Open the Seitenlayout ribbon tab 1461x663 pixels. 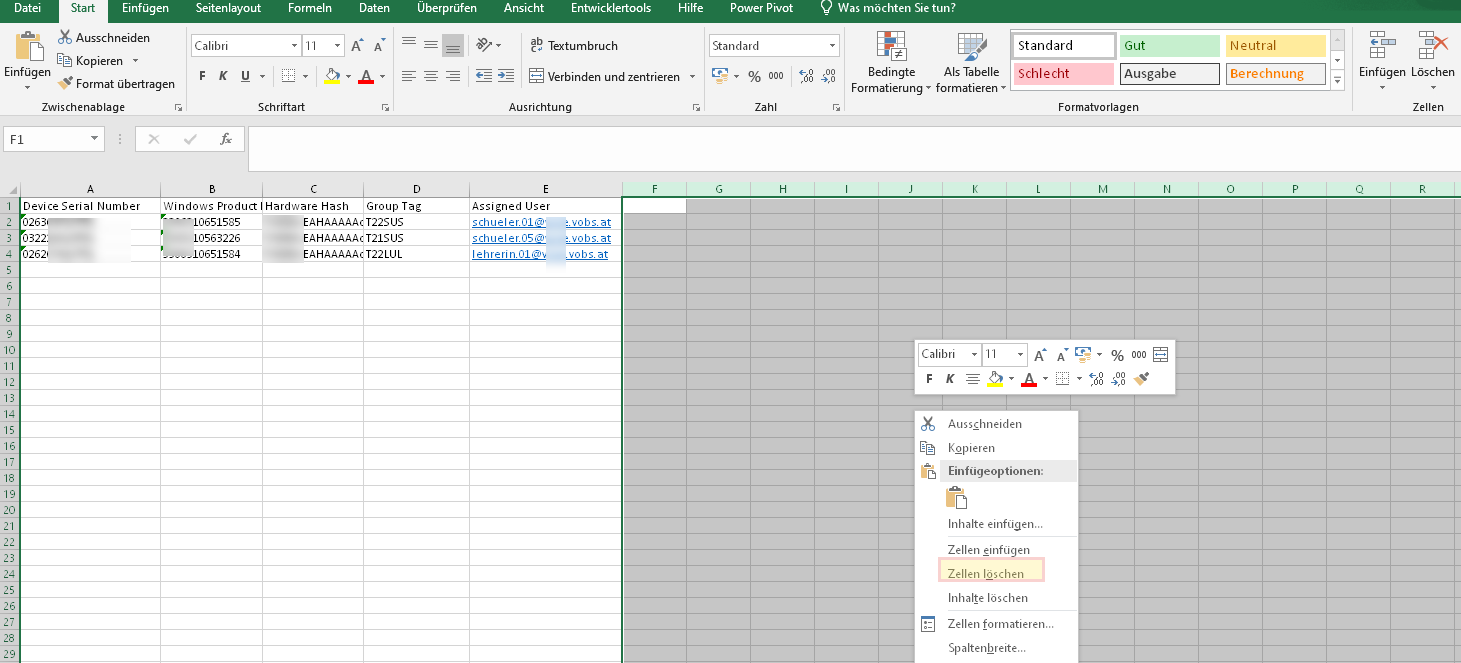pyautogui.click(x=228, y=8)
